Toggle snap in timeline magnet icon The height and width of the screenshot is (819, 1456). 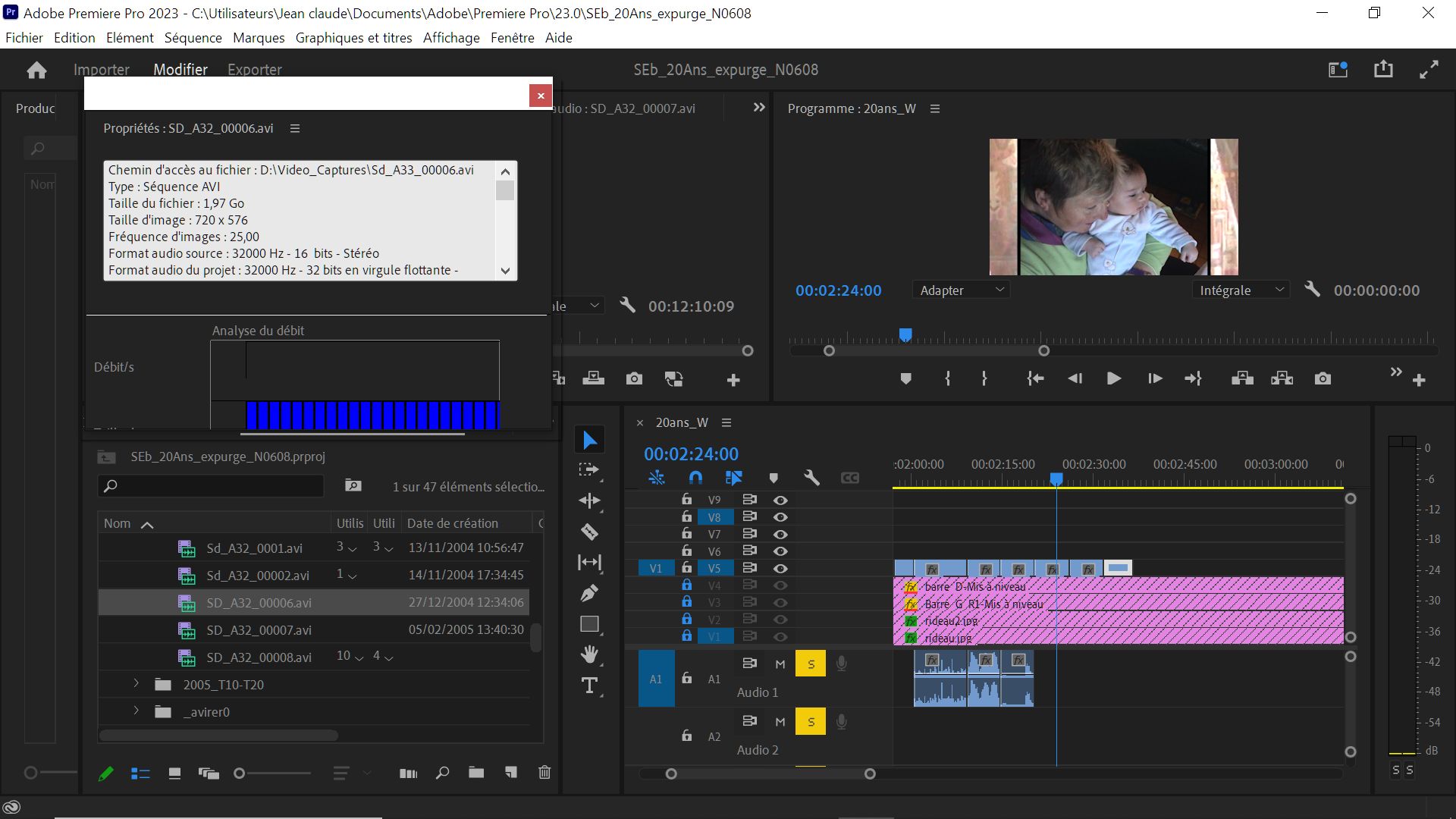[695, 478]
